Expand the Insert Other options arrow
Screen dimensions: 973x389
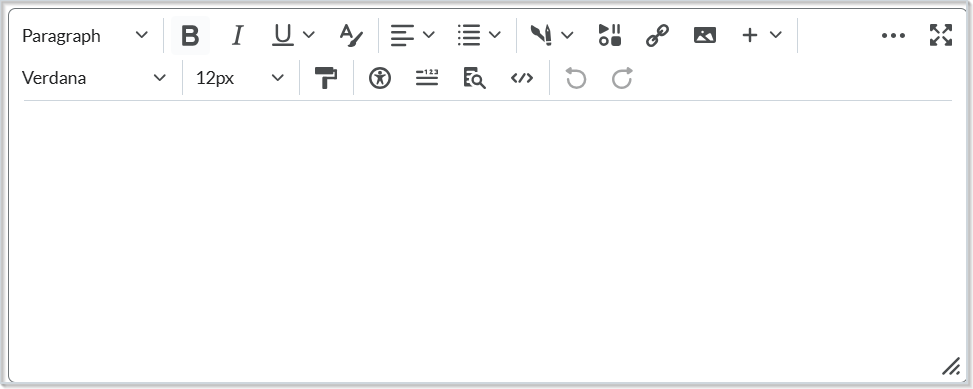tap(776, 35)
